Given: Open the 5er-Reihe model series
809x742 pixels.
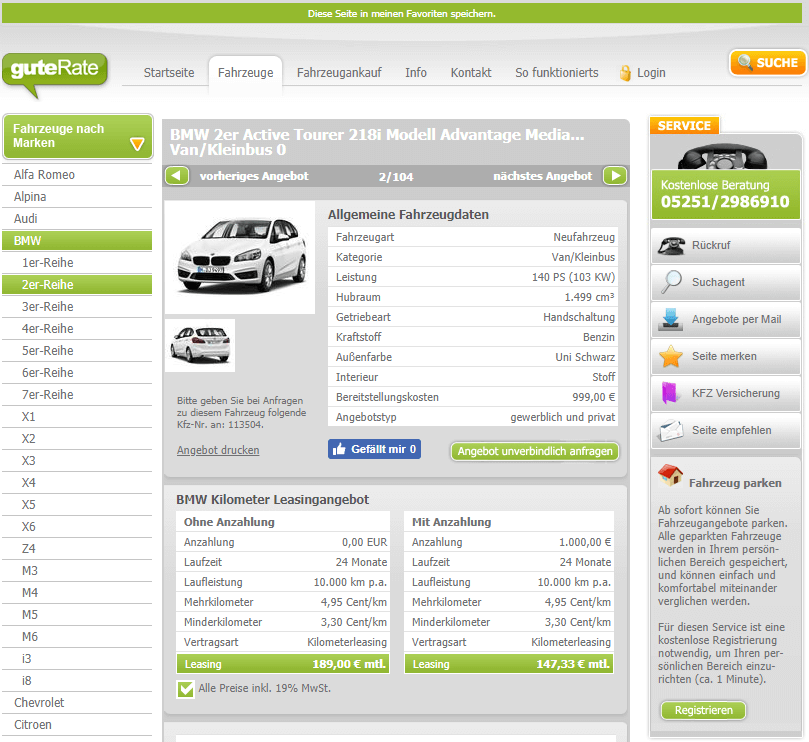Looking at the screenshot, I should click(x=77, y=351).
